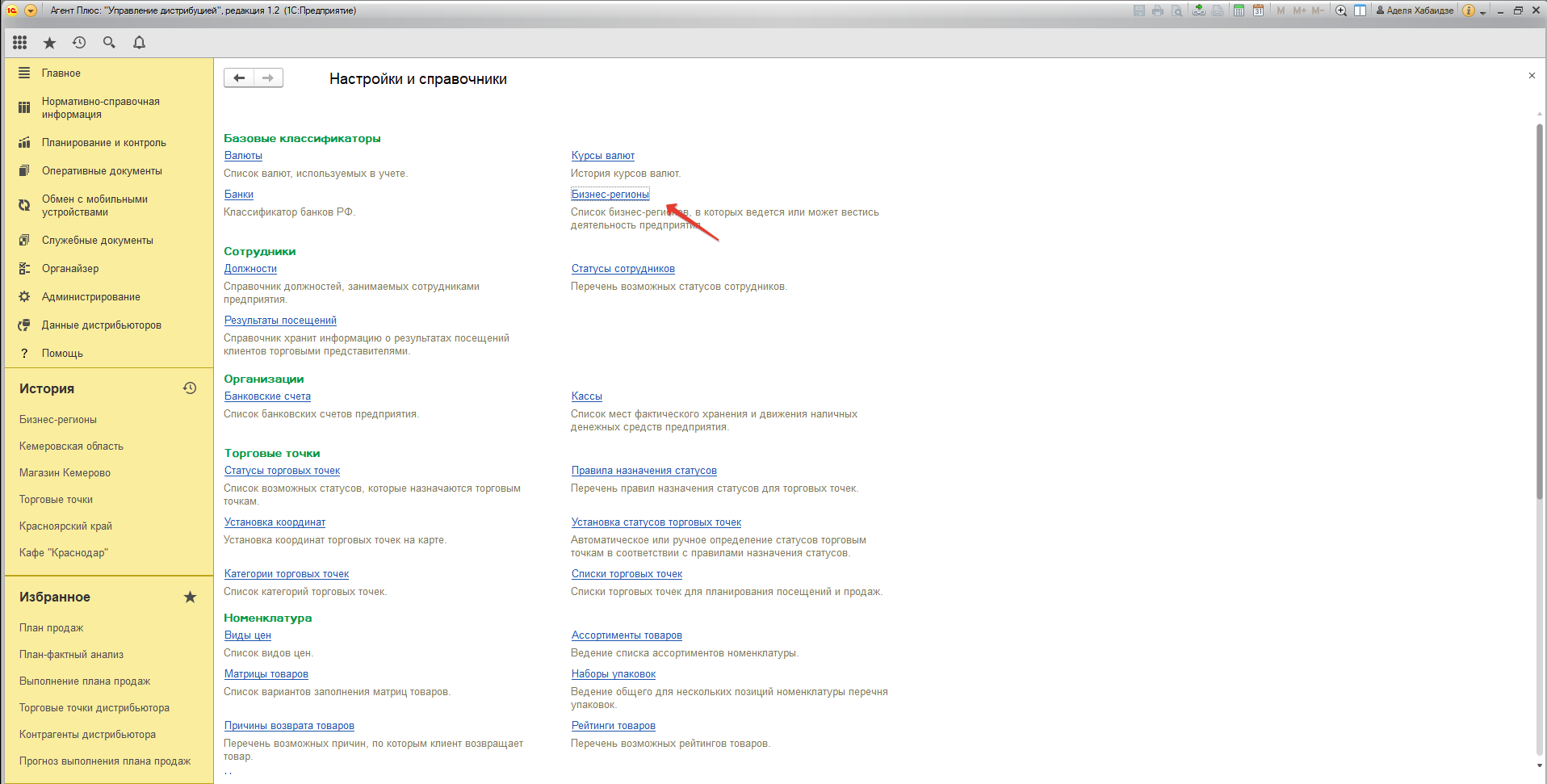Click the Избранное panel star icon
Image resolution: width=1547 pixels, height=784 pixels.
tap(190, 597)
